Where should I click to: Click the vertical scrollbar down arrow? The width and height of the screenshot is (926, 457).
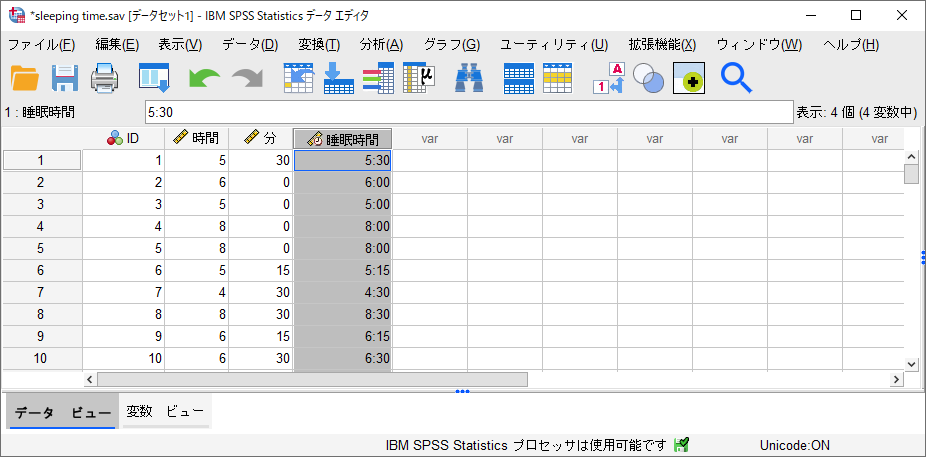pyautogui.click(x=912, y=364)
